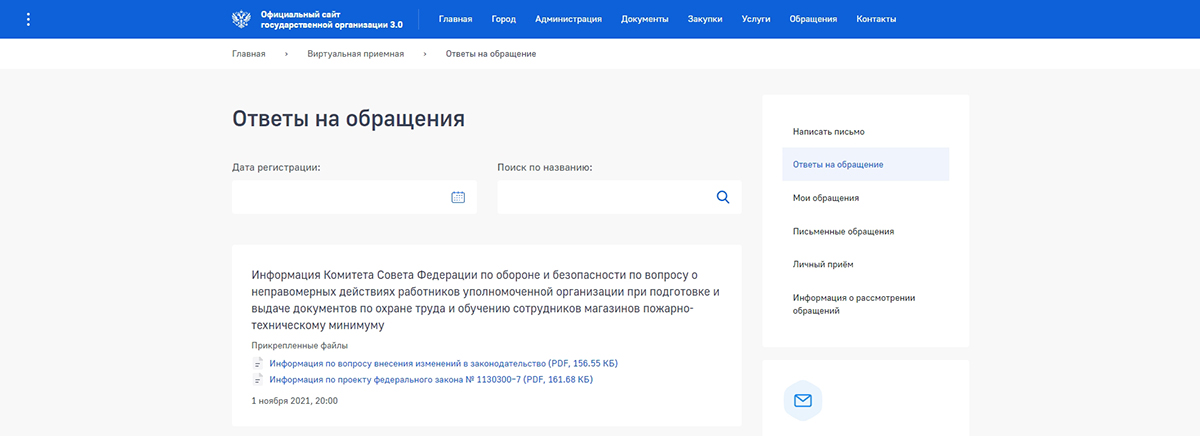This screenshot has height=436, width=1200.
Task: Click the envelope icon in the side card
Action: [x=802, y=401]
